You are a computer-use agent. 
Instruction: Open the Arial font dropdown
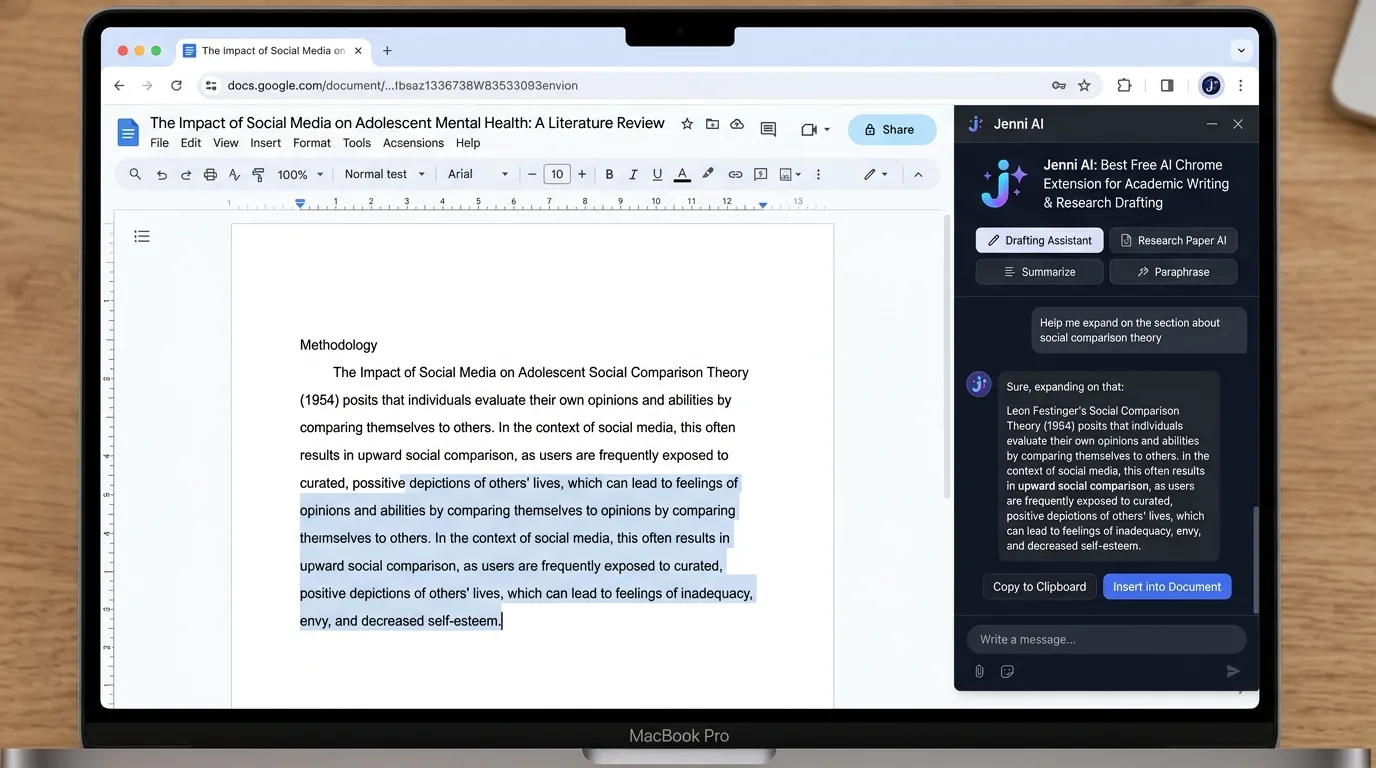(478, 174)
